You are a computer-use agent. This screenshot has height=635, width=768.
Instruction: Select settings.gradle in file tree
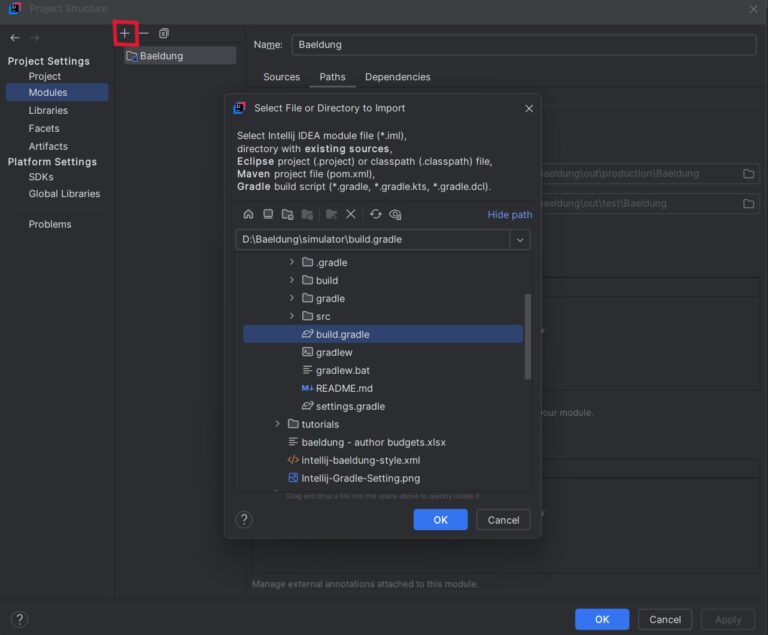coord(350,406)
